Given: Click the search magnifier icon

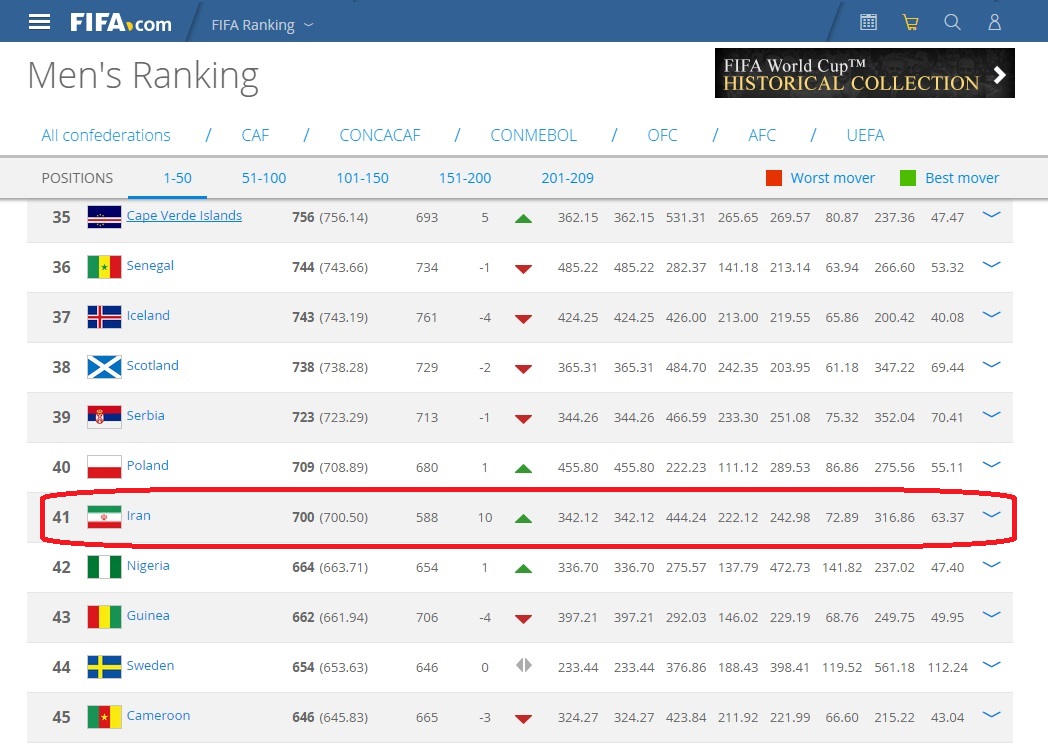Looking at the screenshot, I should point(951,21).
